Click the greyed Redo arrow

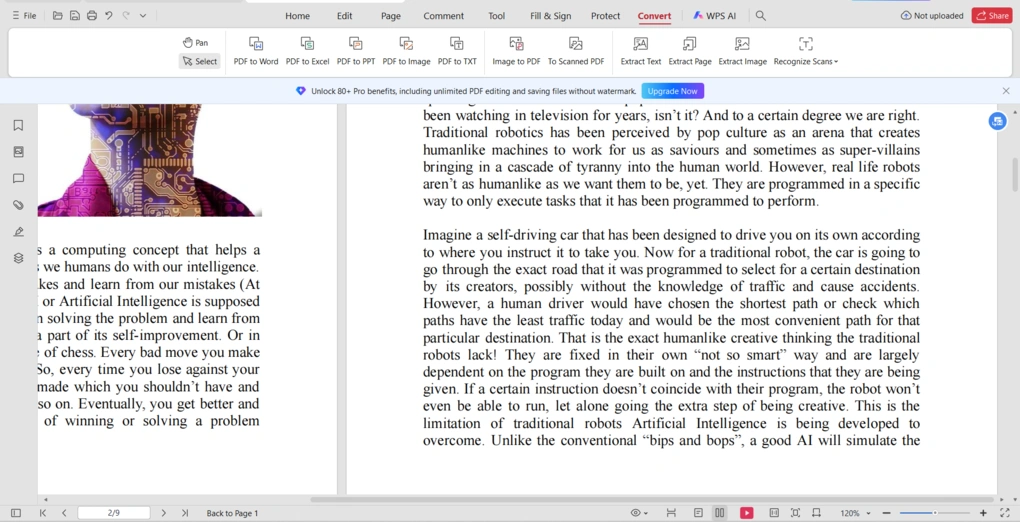click(x=126, y=16)
